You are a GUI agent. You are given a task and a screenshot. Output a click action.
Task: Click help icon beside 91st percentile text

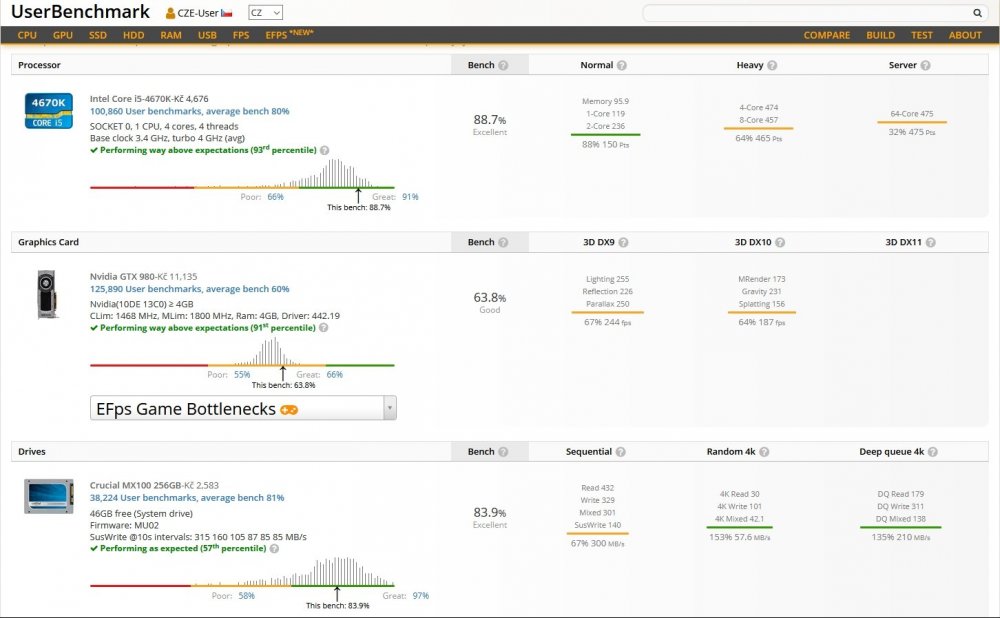(324, 328)
